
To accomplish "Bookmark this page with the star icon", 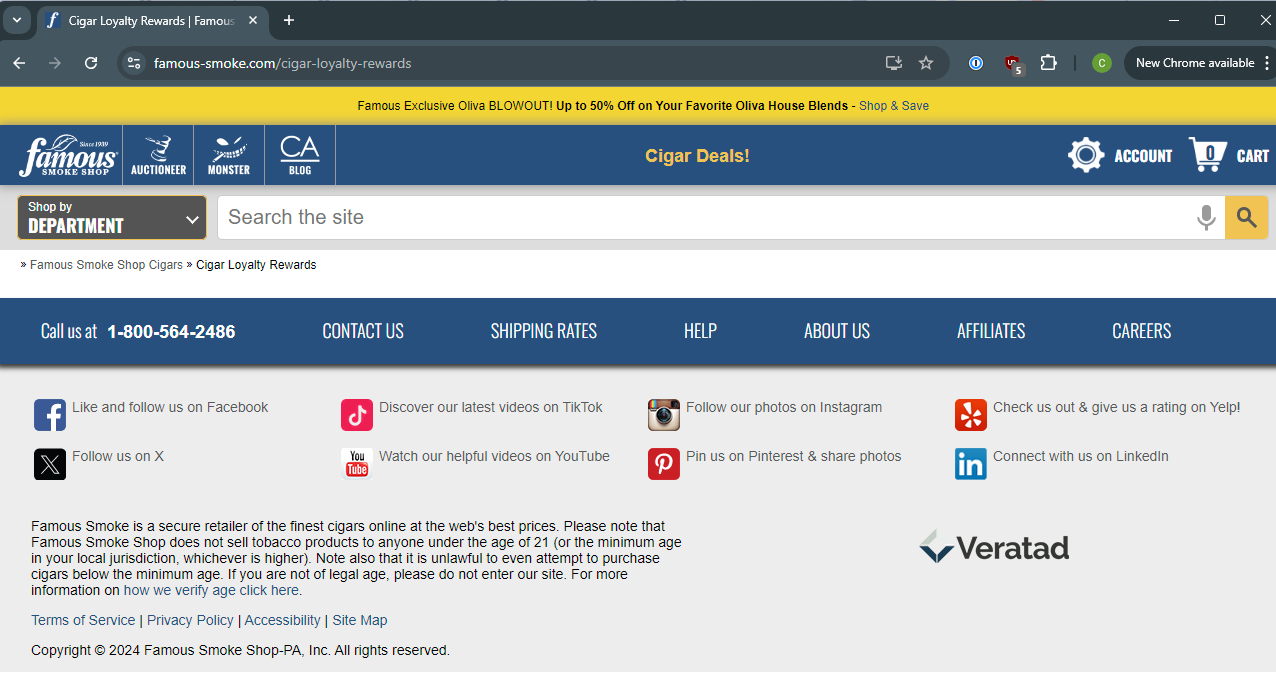I will 926,63.
